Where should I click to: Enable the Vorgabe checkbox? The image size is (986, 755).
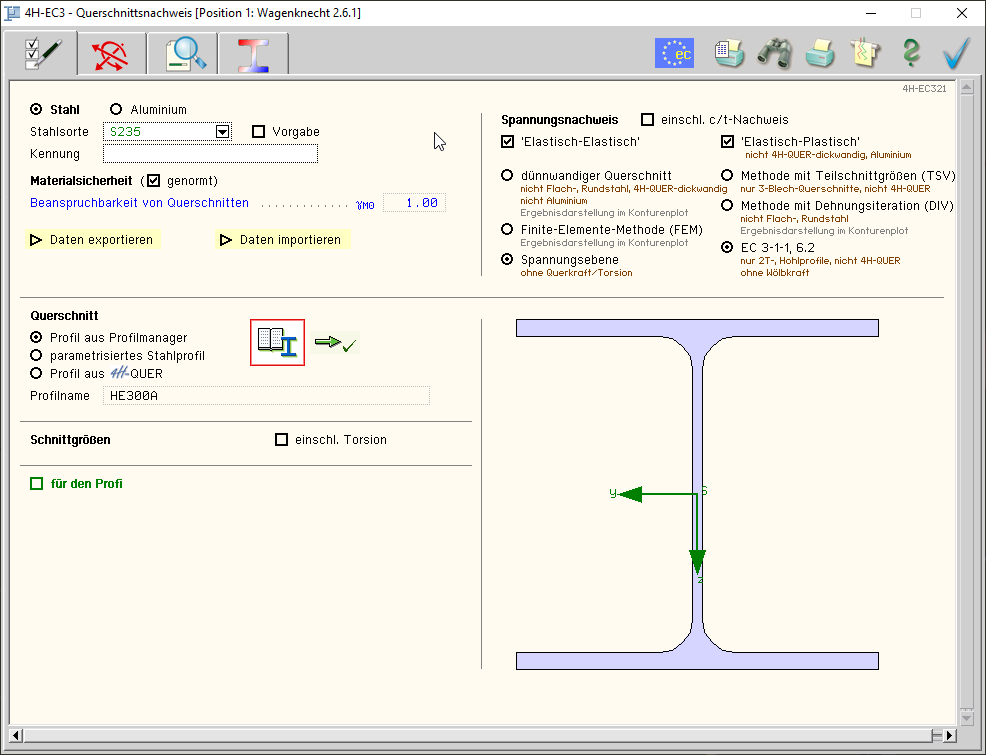(x=259, y=132)
